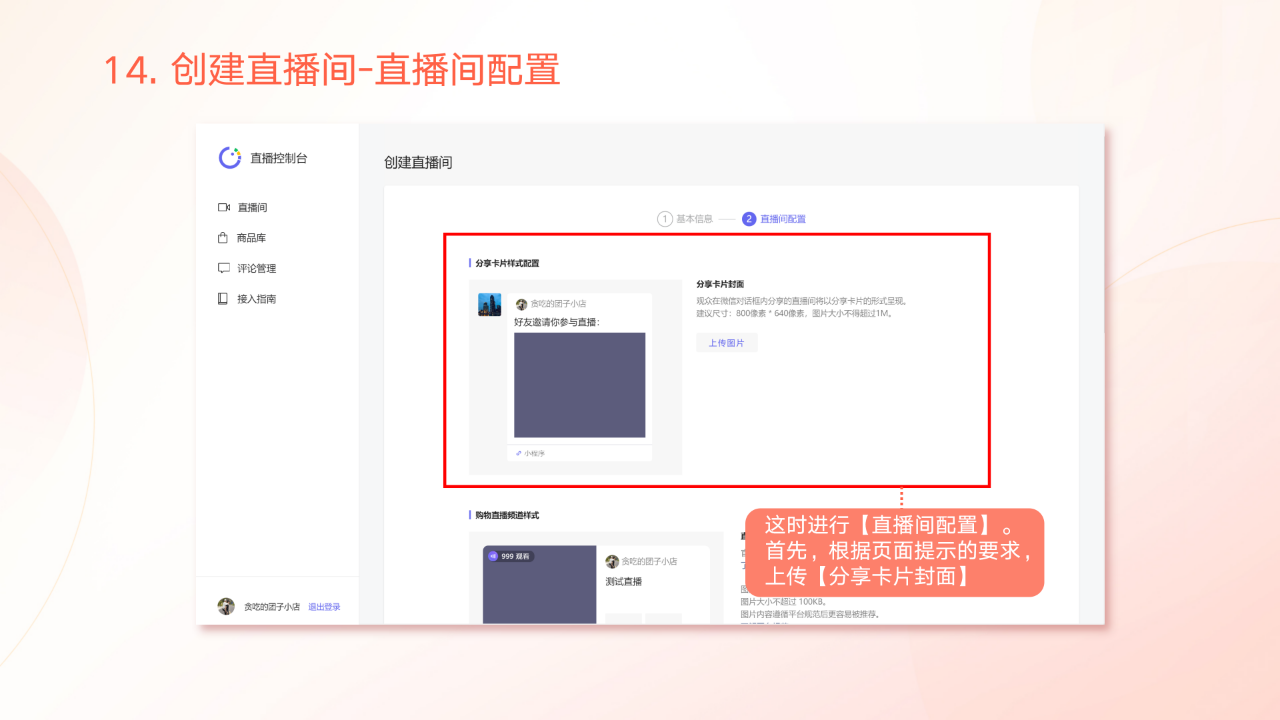1280x720 pixels.
Task: Click the 999 观看 viewers badge
Action: [x=511, y=556]
